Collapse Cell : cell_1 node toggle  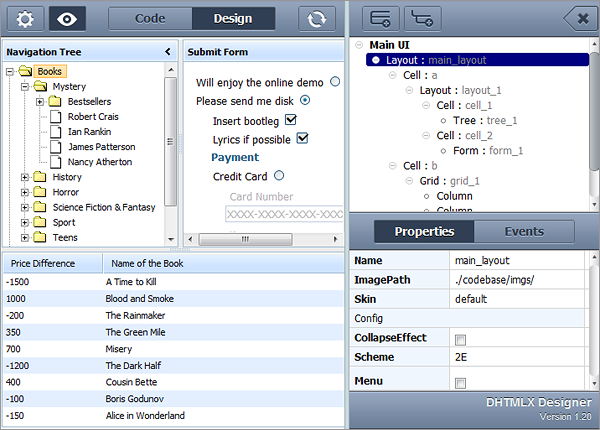click(x=426, y=105)
